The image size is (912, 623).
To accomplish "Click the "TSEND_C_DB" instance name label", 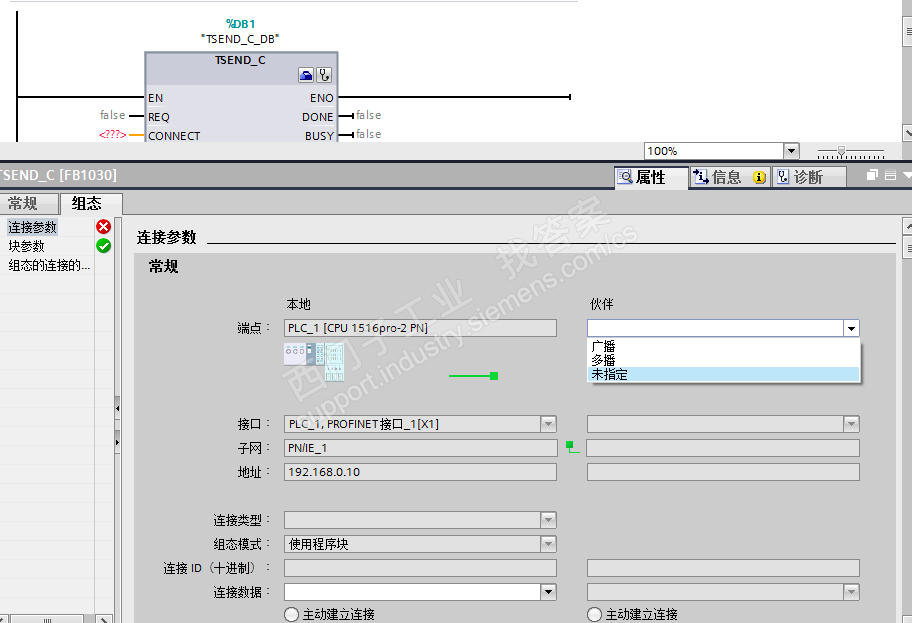I will pyautogui.click(x=240, y=39).
